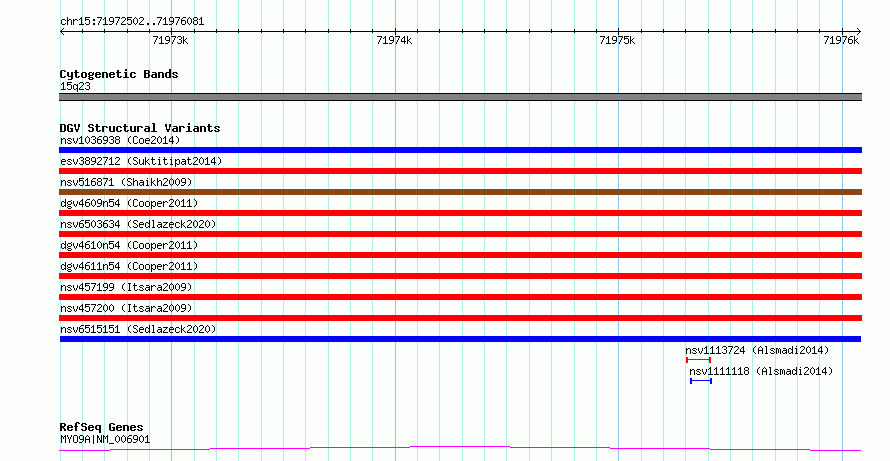
Task: Open variant nsv6503634 (Sedlazeck2020) label
Action: [138, 224]
